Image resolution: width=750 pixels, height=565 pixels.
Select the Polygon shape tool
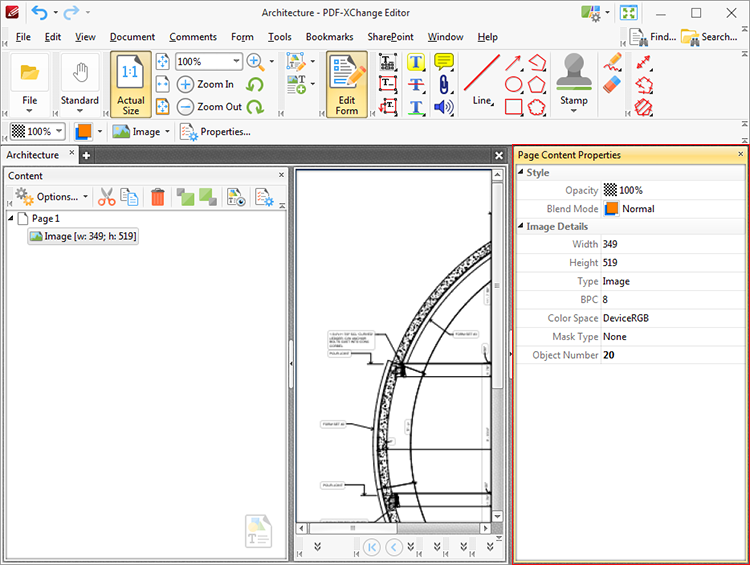[537, 85]
